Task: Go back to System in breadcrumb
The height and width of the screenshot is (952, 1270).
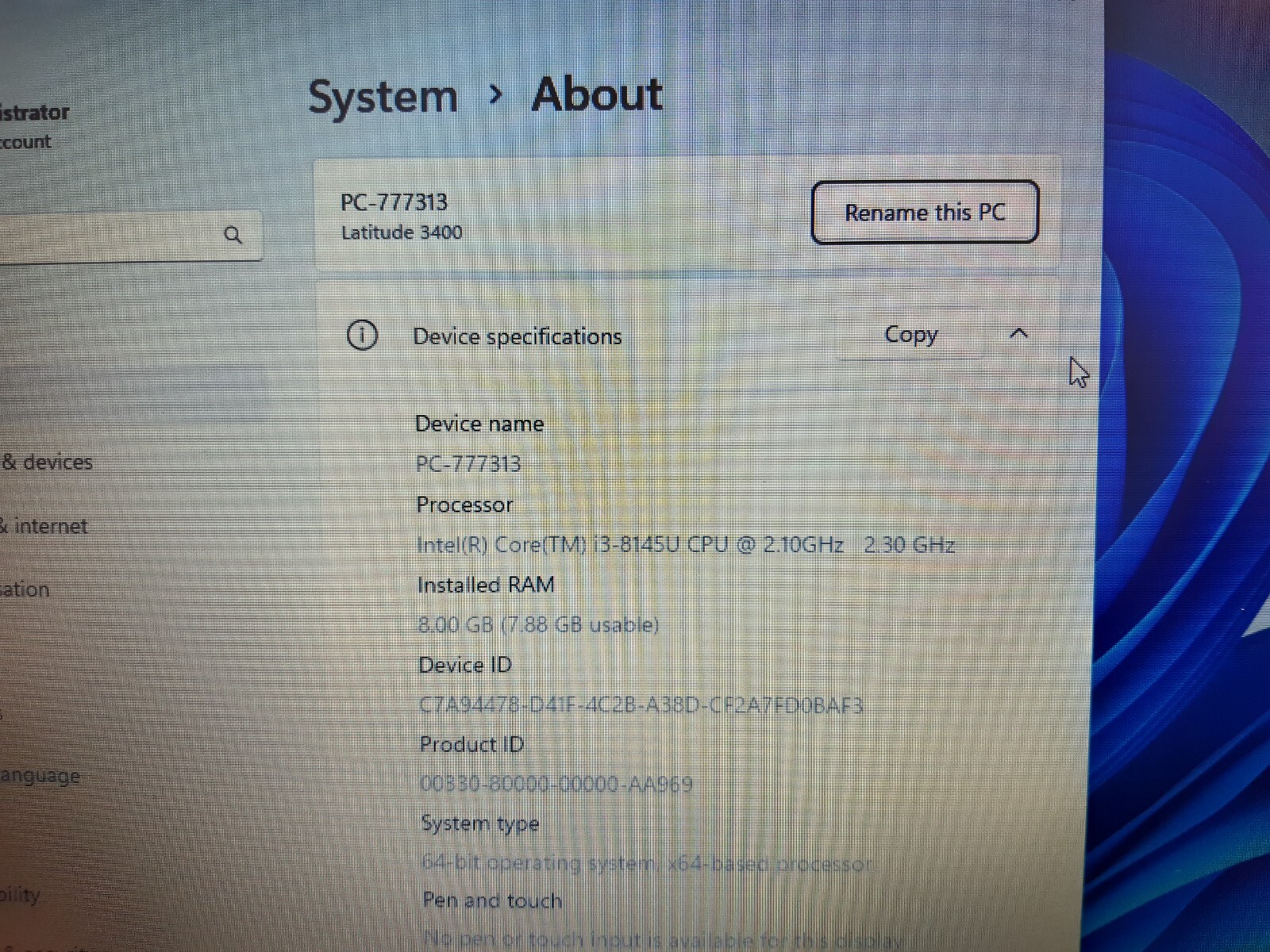Action: click(x=383, y=98)
